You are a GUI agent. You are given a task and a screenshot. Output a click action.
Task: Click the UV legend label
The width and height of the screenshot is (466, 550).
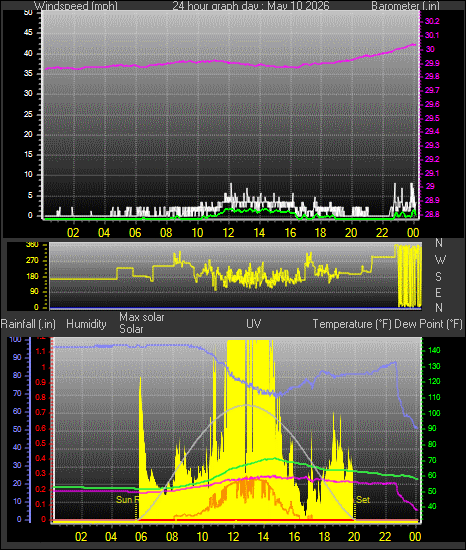click(254, 323)
